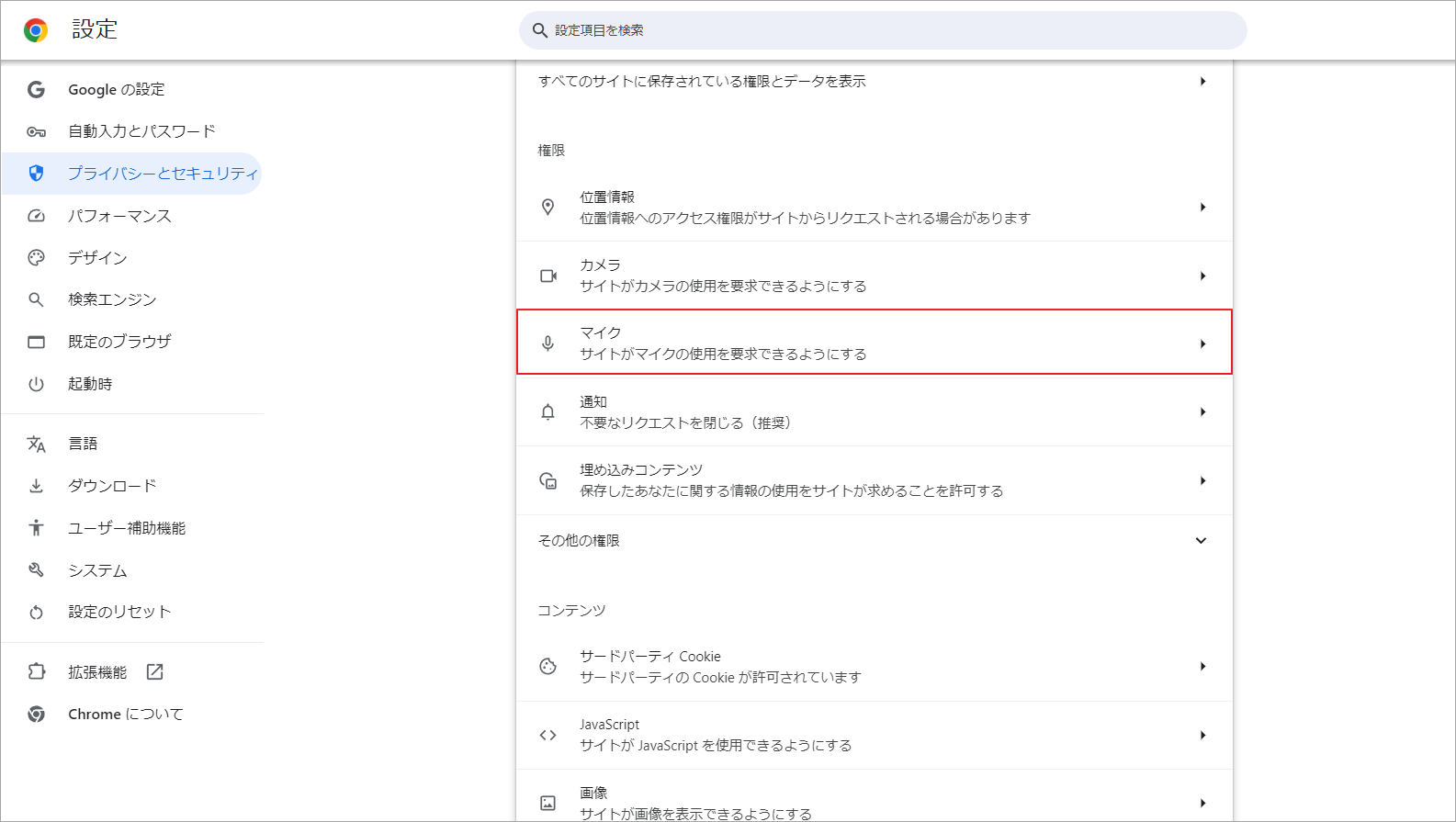Click システム sidebar label

pos(97,570)
